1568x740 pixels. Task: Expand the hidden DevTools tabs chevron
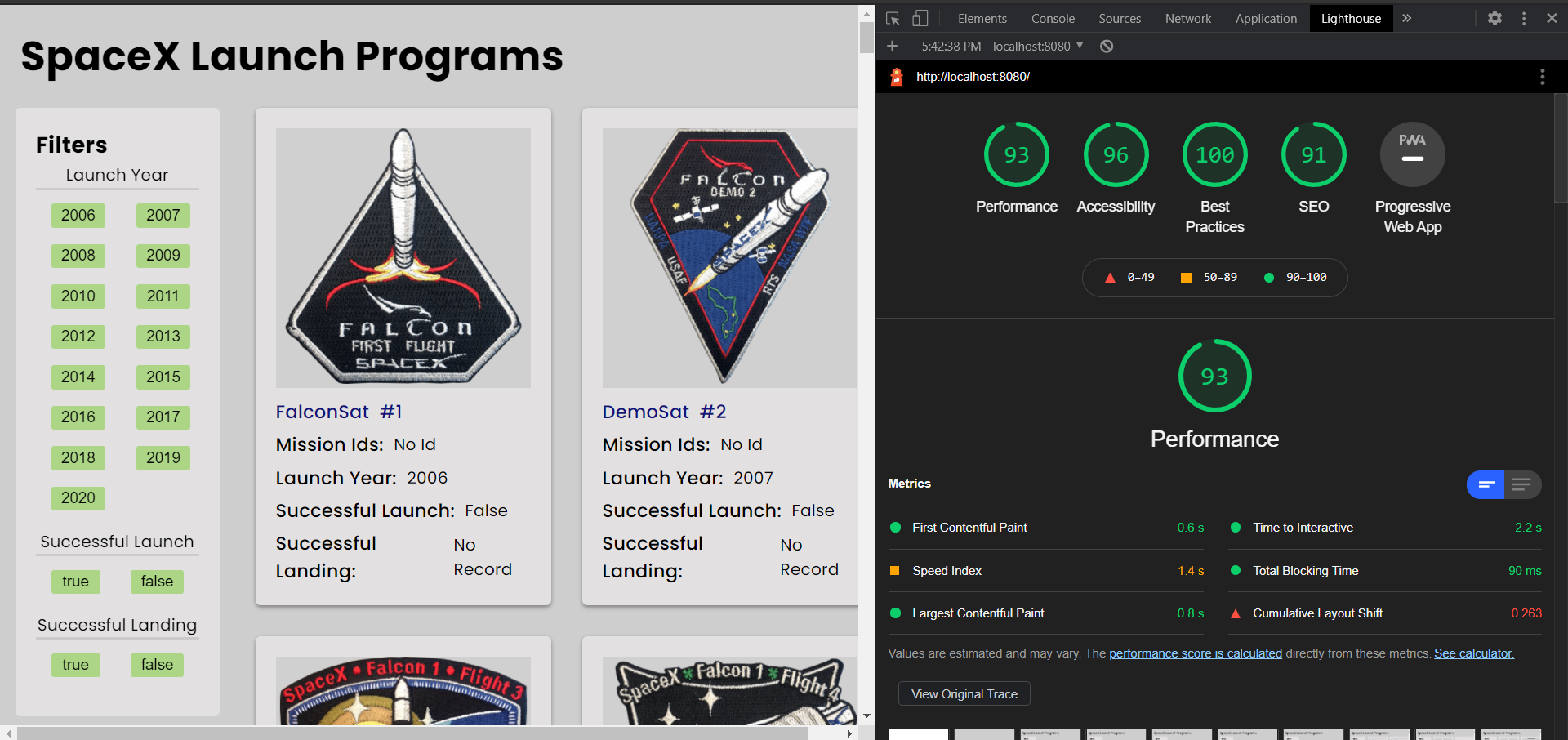click(1405, 18)
